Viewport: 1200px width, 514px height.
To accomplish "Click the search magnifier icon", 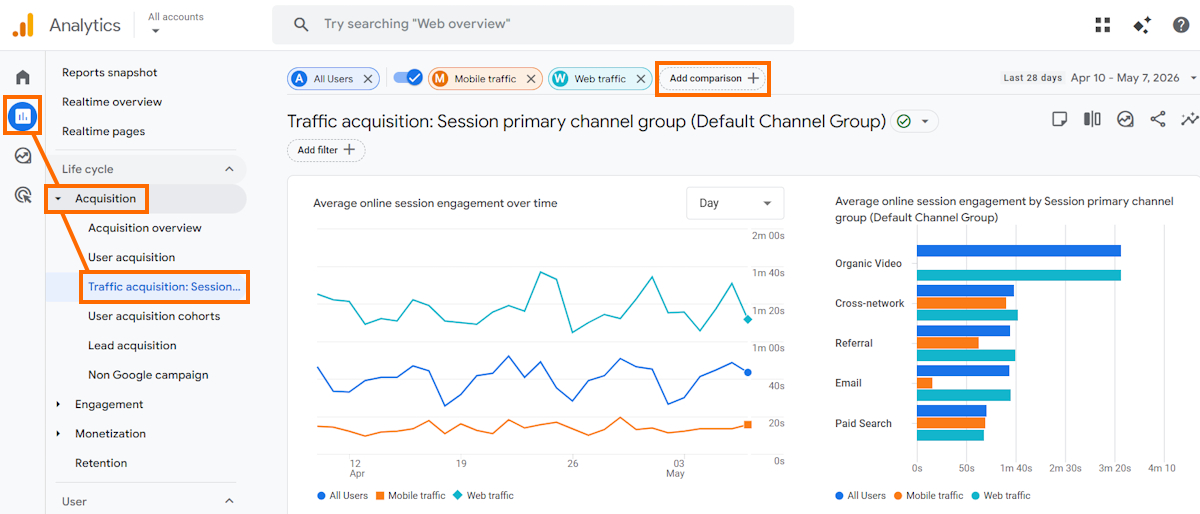I will [301, 25].
